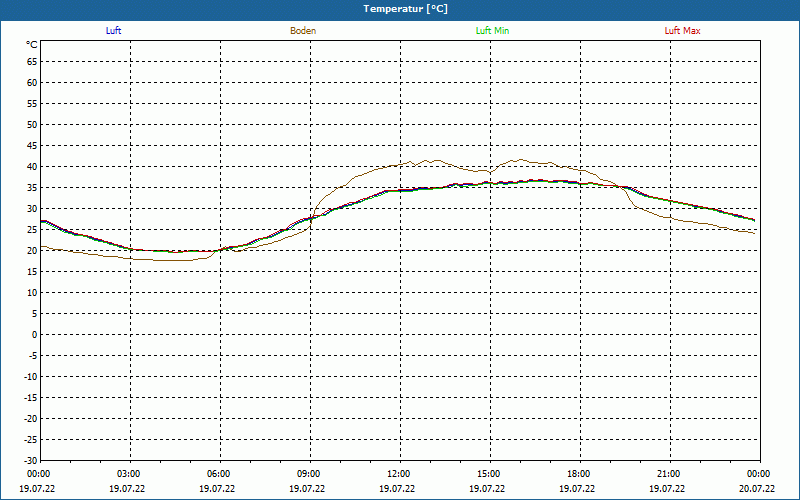Image resolution: width=800 pixels, height=500 pixels.
Task: Click the °C unit label on axis
Action: click(x=32, y=45)
